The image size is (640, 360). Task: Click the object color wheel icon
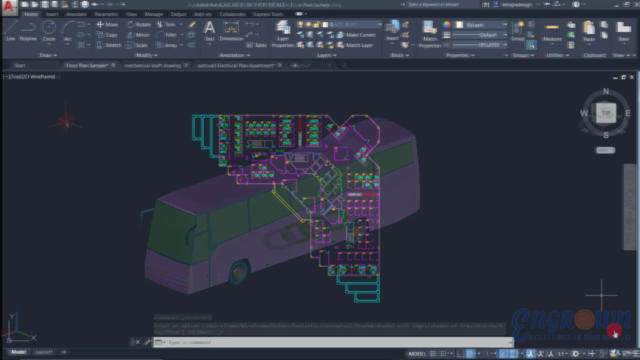click(x=447, y=24)
